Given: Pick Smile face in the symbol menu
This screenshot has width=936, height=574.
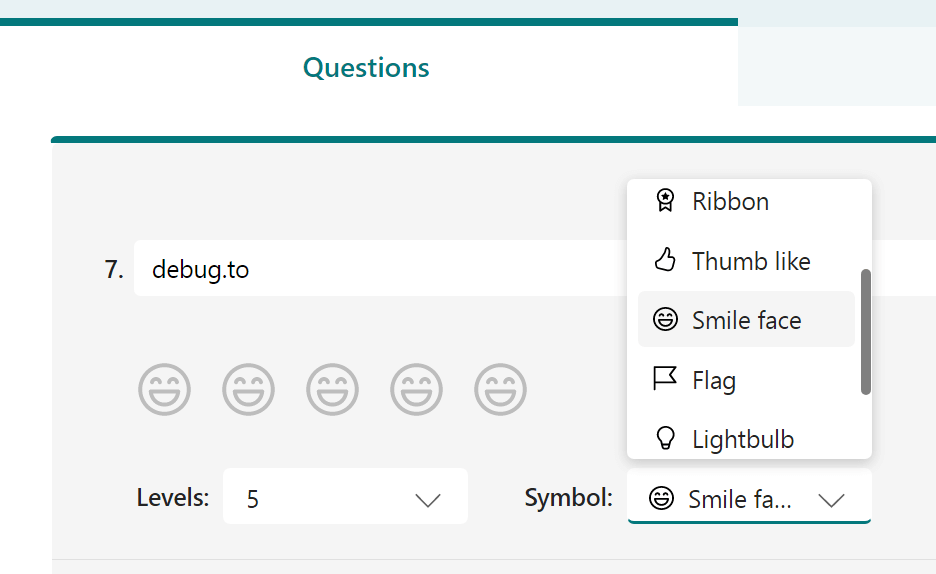Looking at the screenshot, I should [747, 320].
